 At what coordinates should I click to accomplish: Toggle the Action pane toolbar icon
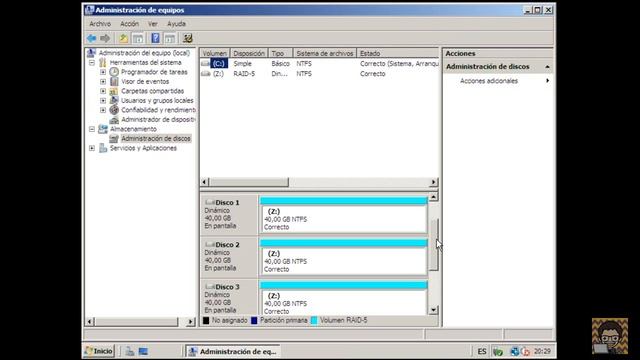(170, 38)
